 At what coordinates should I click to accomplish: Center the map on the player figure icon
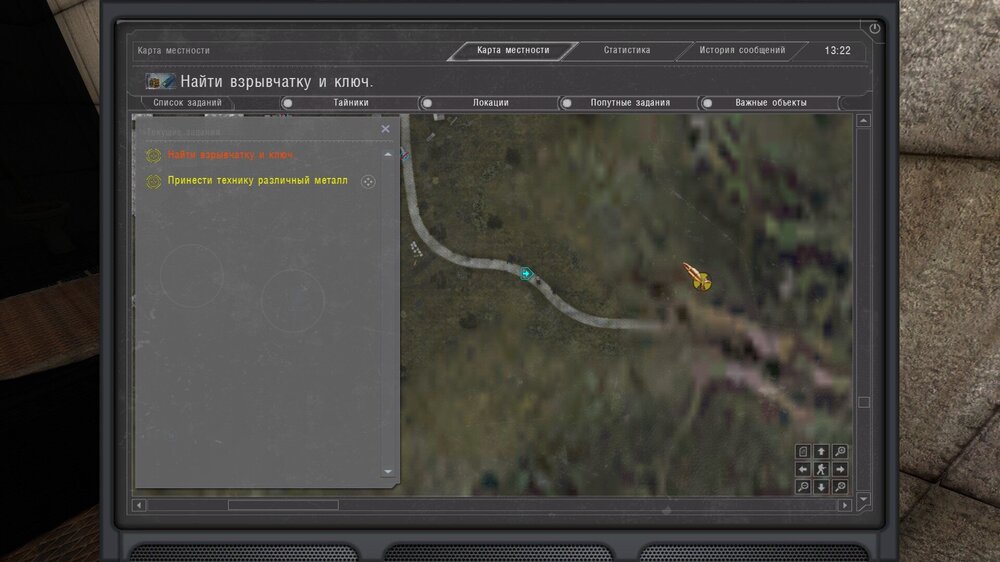click(x=821, y=470)
